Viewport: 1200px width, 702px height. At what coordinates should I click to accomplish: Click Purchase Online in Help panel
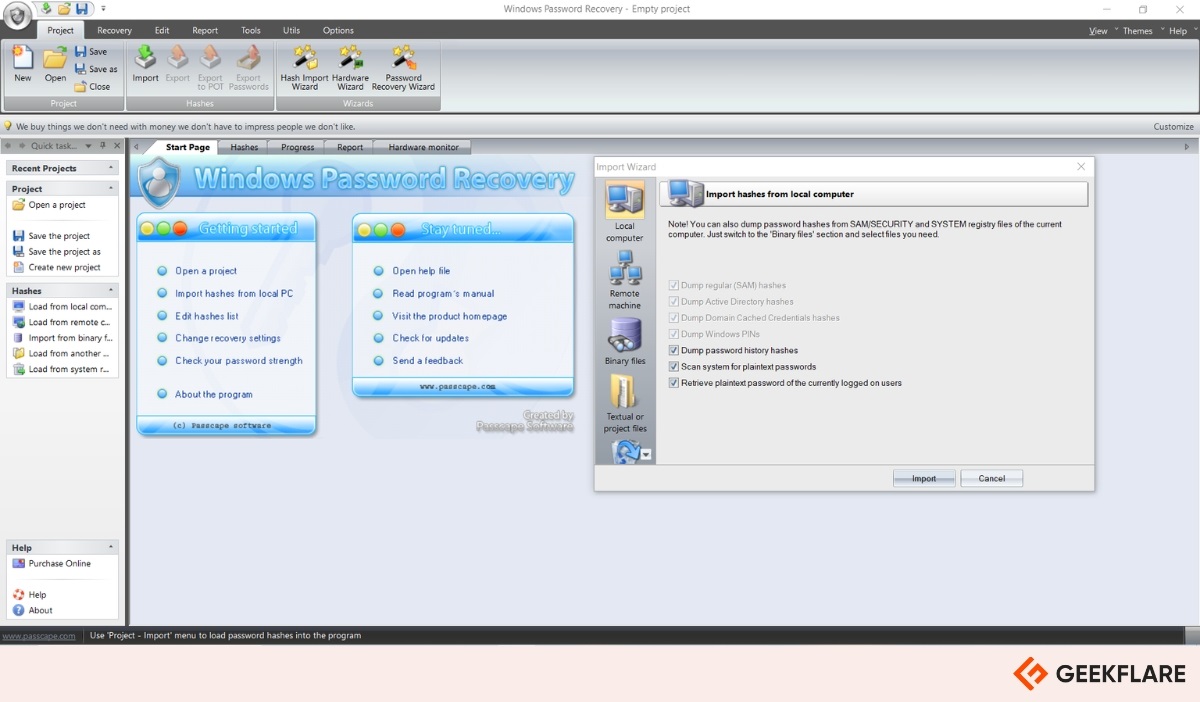[52, 563]
